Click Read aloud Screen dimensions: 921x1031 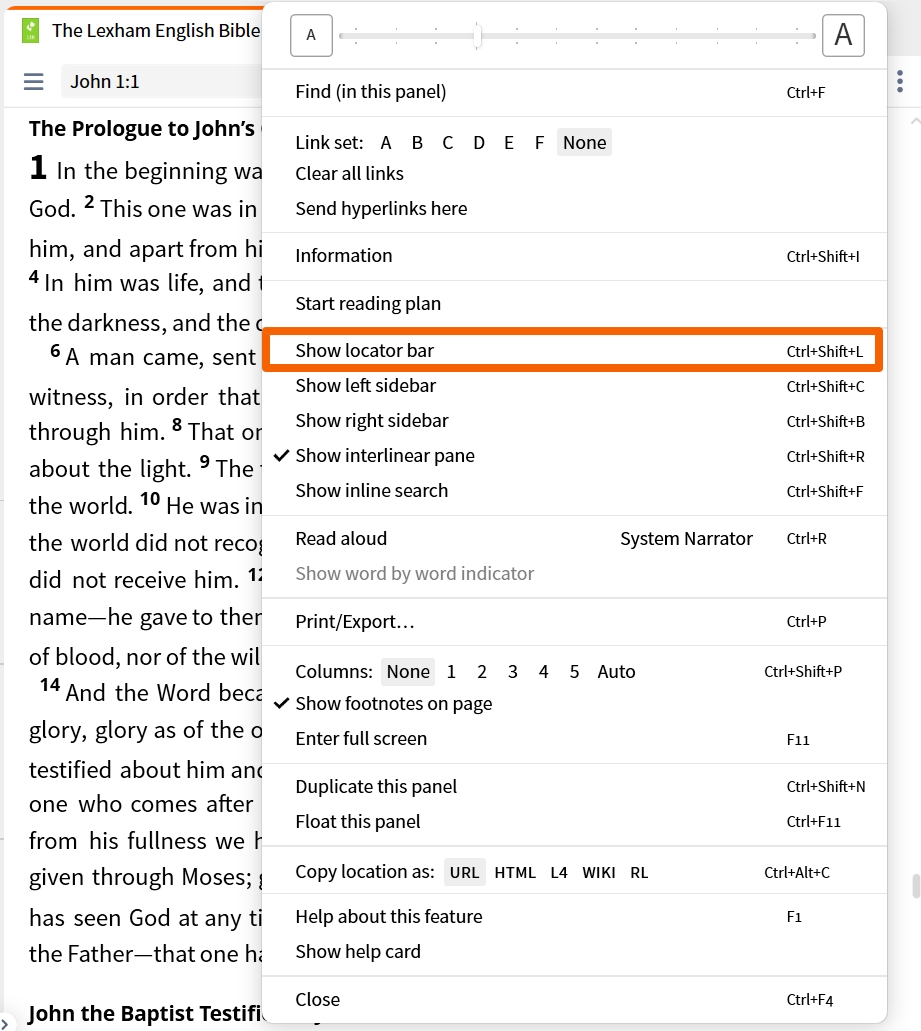coord(341,539)
